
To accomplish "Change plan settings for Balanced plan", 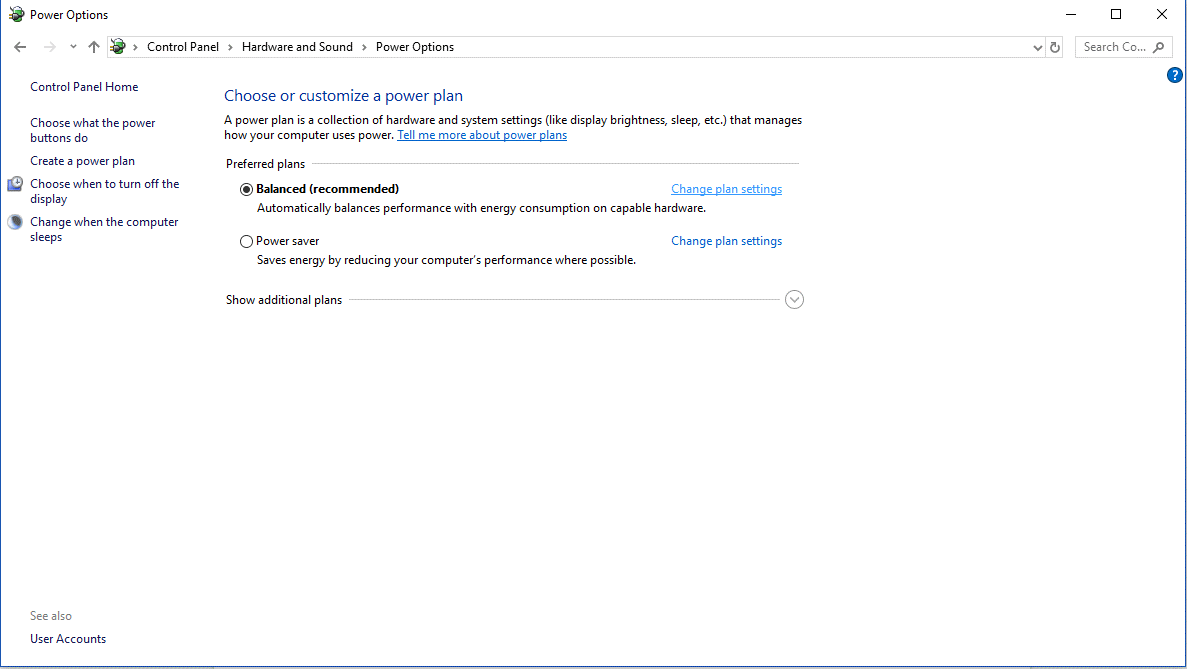I will [x=727, y=189].
